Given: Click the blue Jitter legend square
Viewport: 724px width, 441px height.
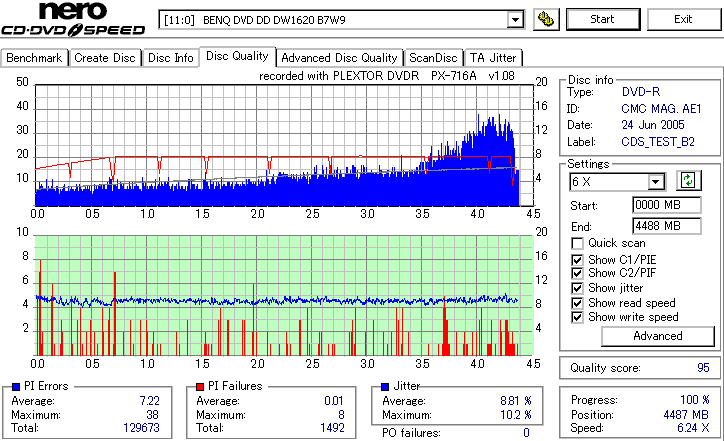Looking at the screenshot, I should point(385,387).
